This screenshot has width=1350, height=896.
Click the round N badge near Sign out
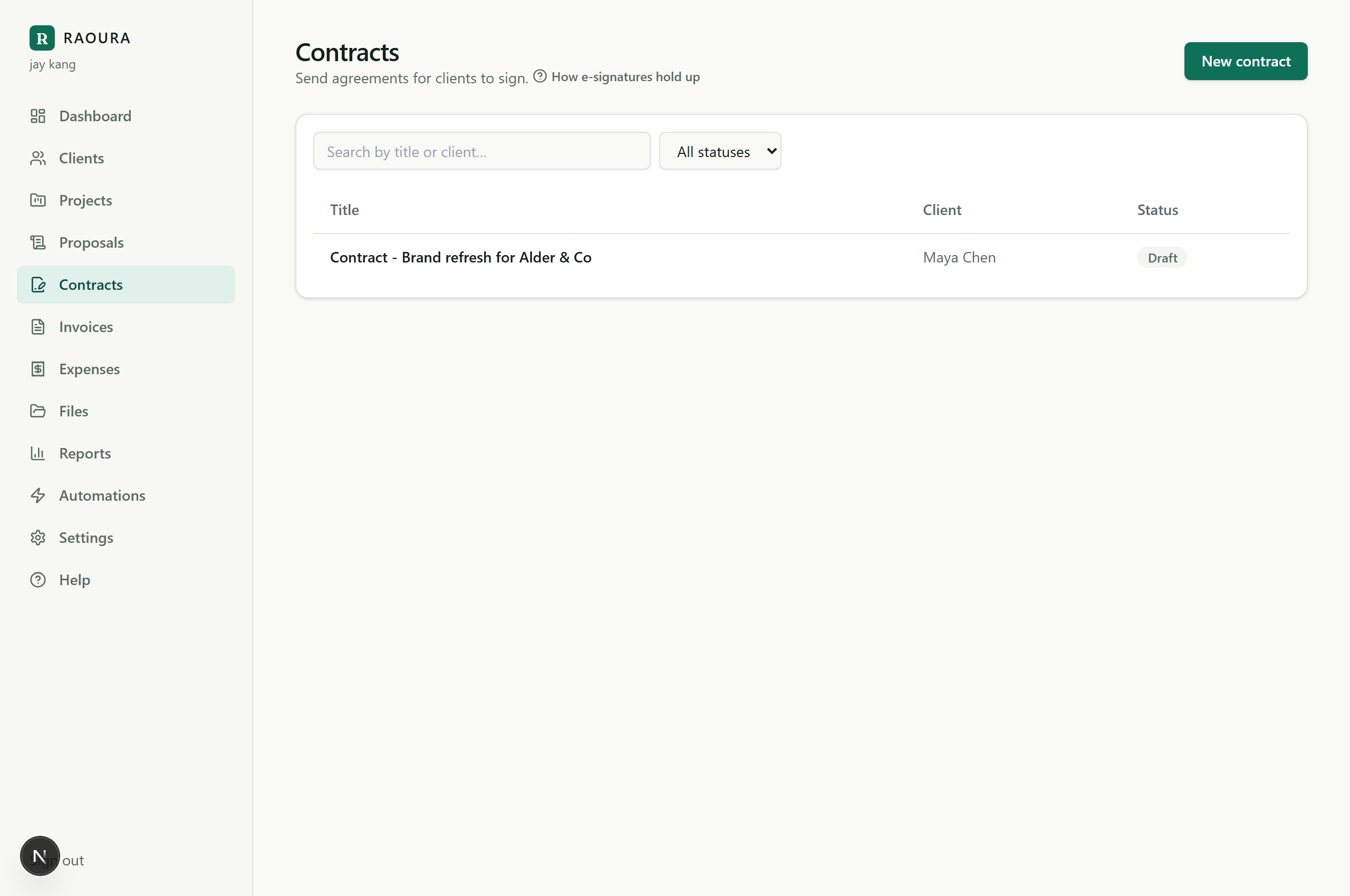[40, 856]
